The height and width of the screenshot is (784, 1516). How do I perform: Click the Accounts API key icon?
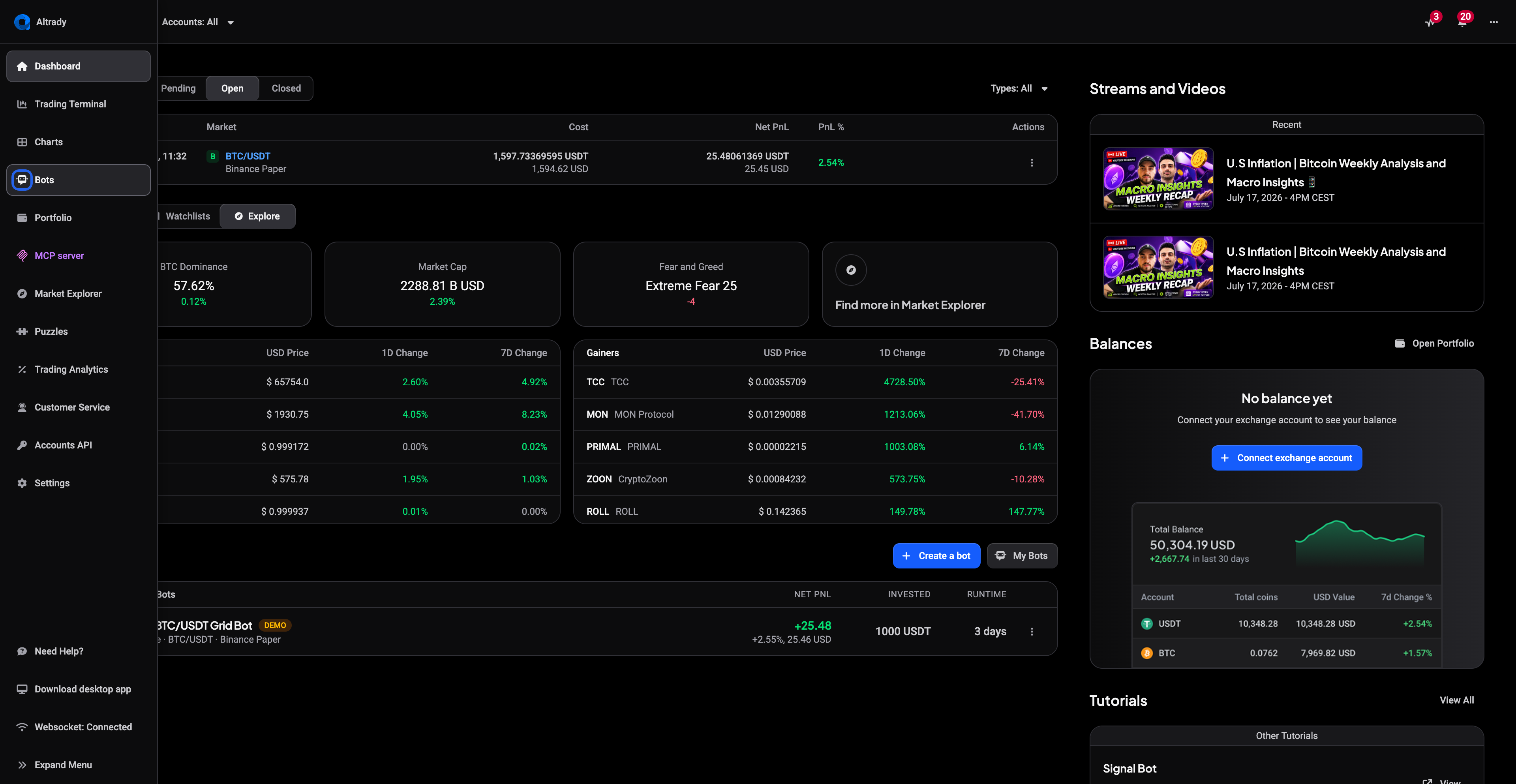pyautogui.click(x=23, y=445)
